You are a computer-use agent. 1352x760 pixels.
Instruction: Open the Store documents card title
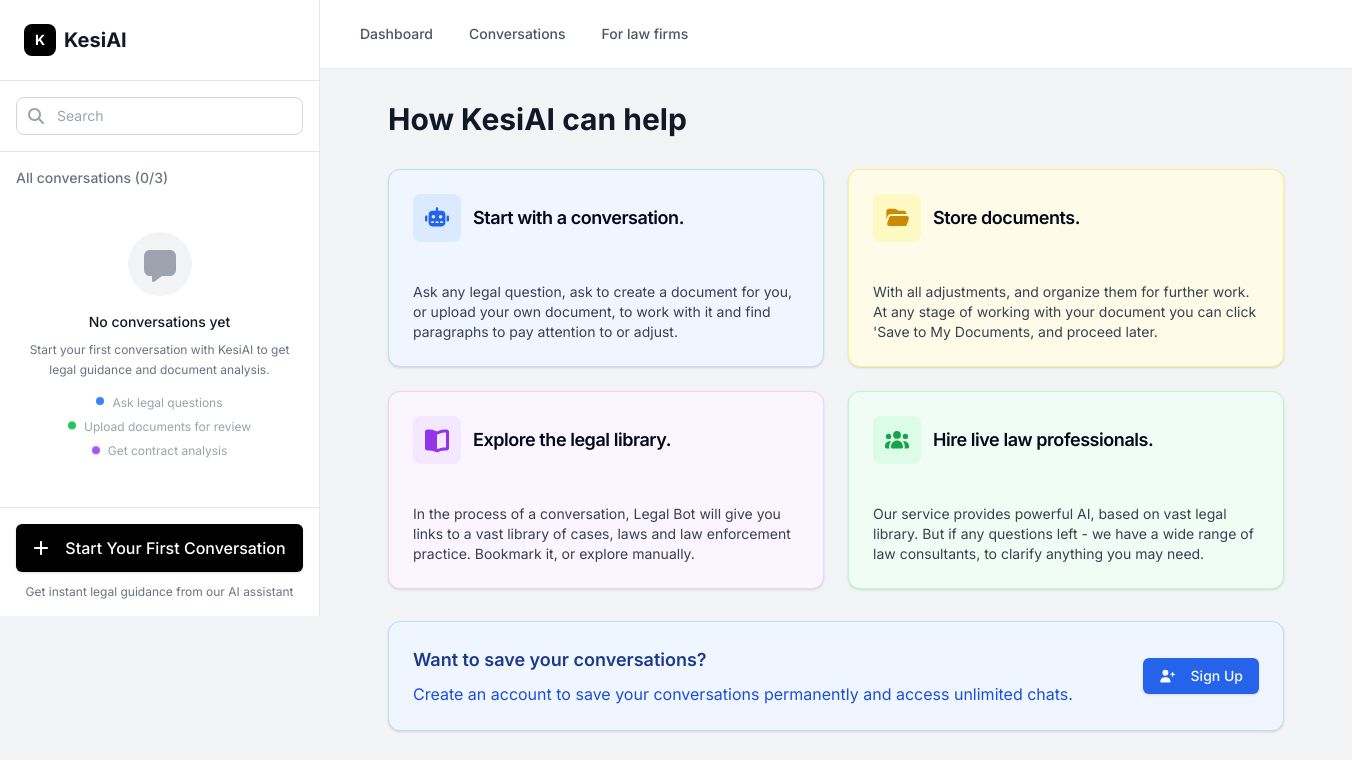click(x=1006, y=218)
